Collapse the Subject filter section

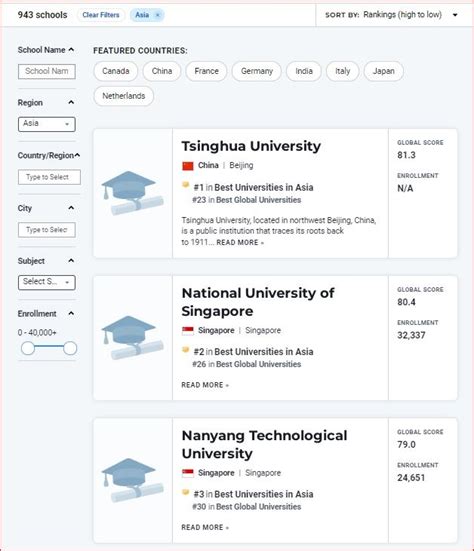click(x=71, y=261)
